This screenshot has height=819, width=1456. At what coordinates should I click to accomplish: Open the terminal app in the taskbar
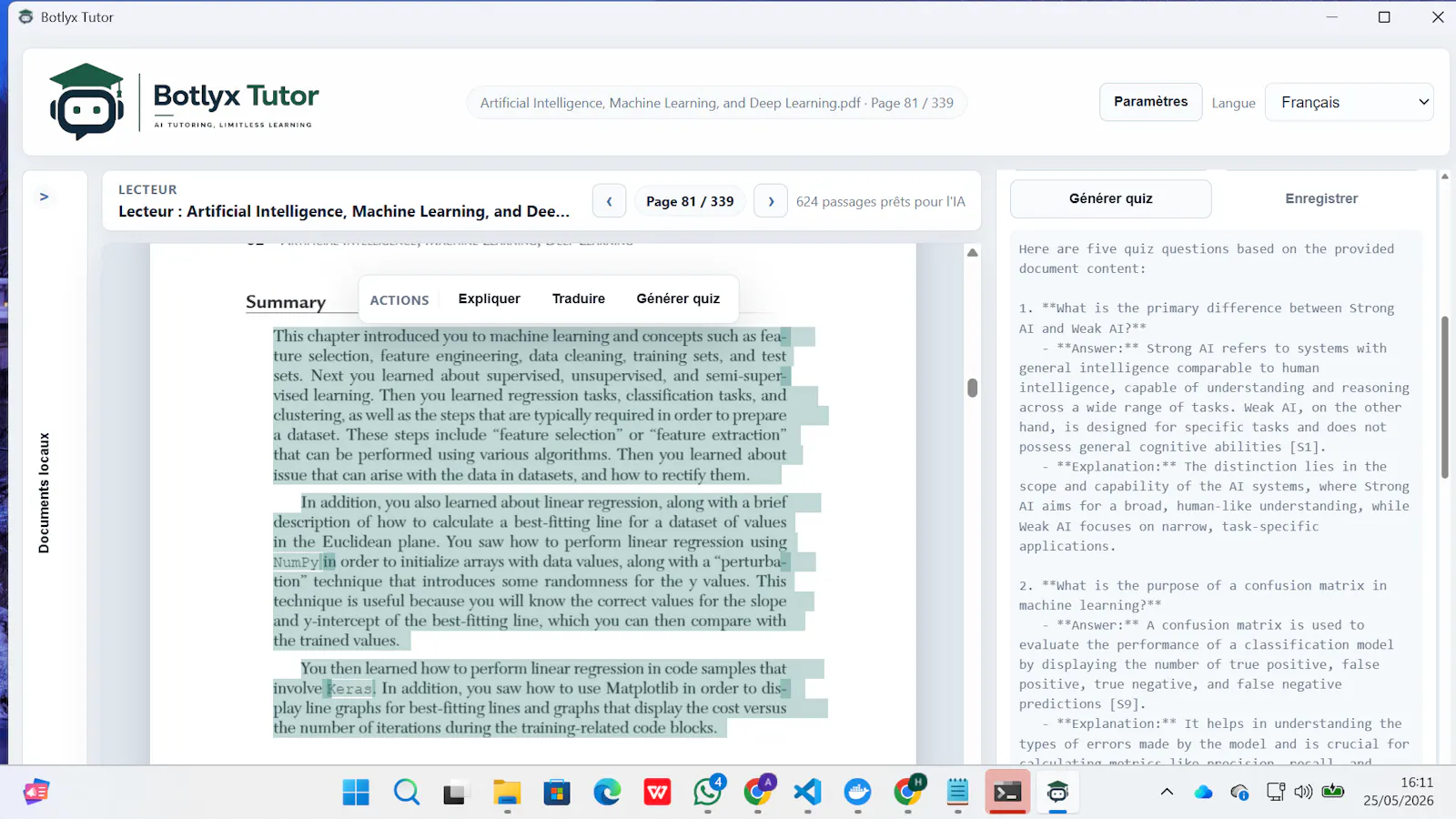(x=1007, y=793)
